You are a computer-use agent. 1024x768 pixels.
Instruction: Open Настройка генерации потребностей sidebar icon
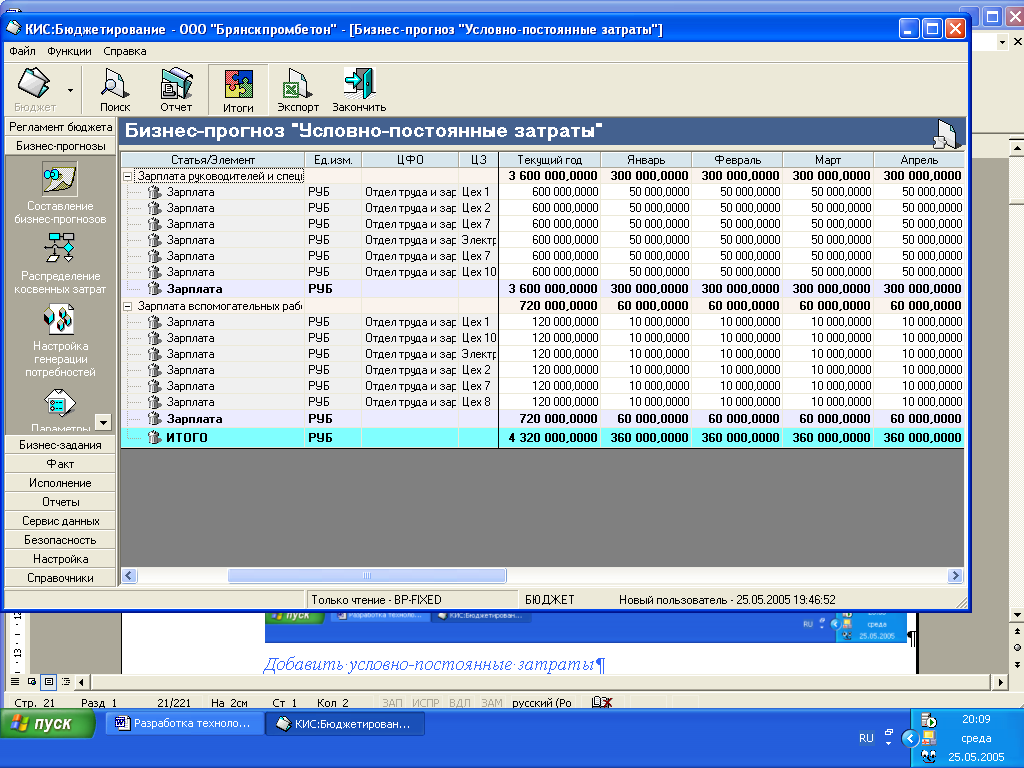pyautogui.click(x=59, y=320)
